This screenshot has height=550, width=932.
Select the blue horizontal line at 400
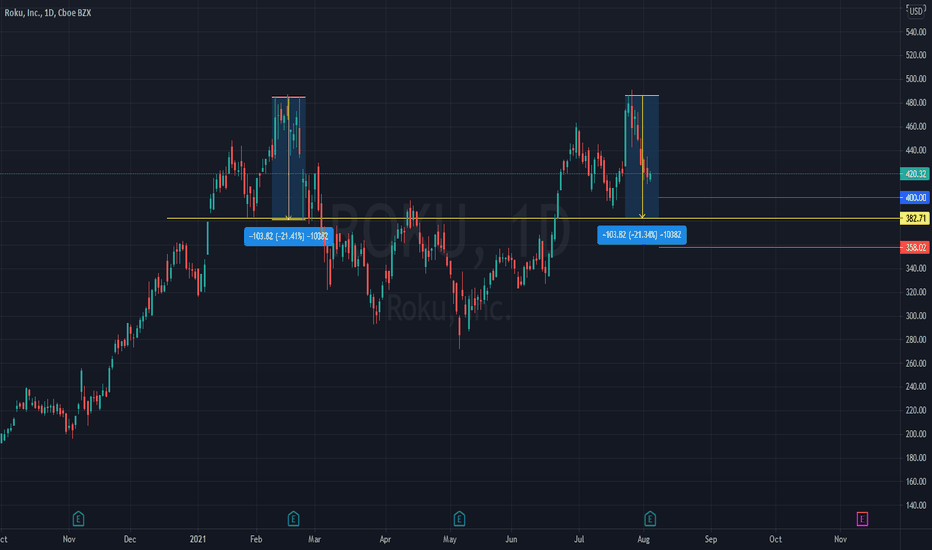pos(779,197)
